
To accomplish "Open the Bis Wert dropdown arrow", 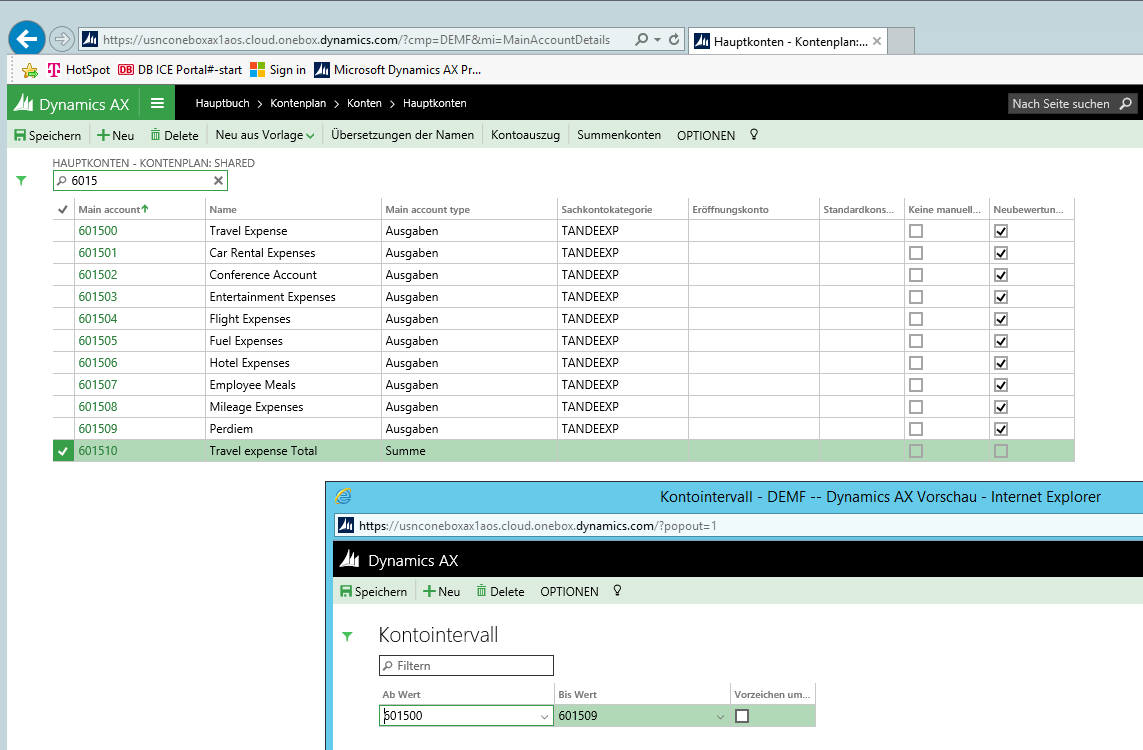I will pos(720,716).
